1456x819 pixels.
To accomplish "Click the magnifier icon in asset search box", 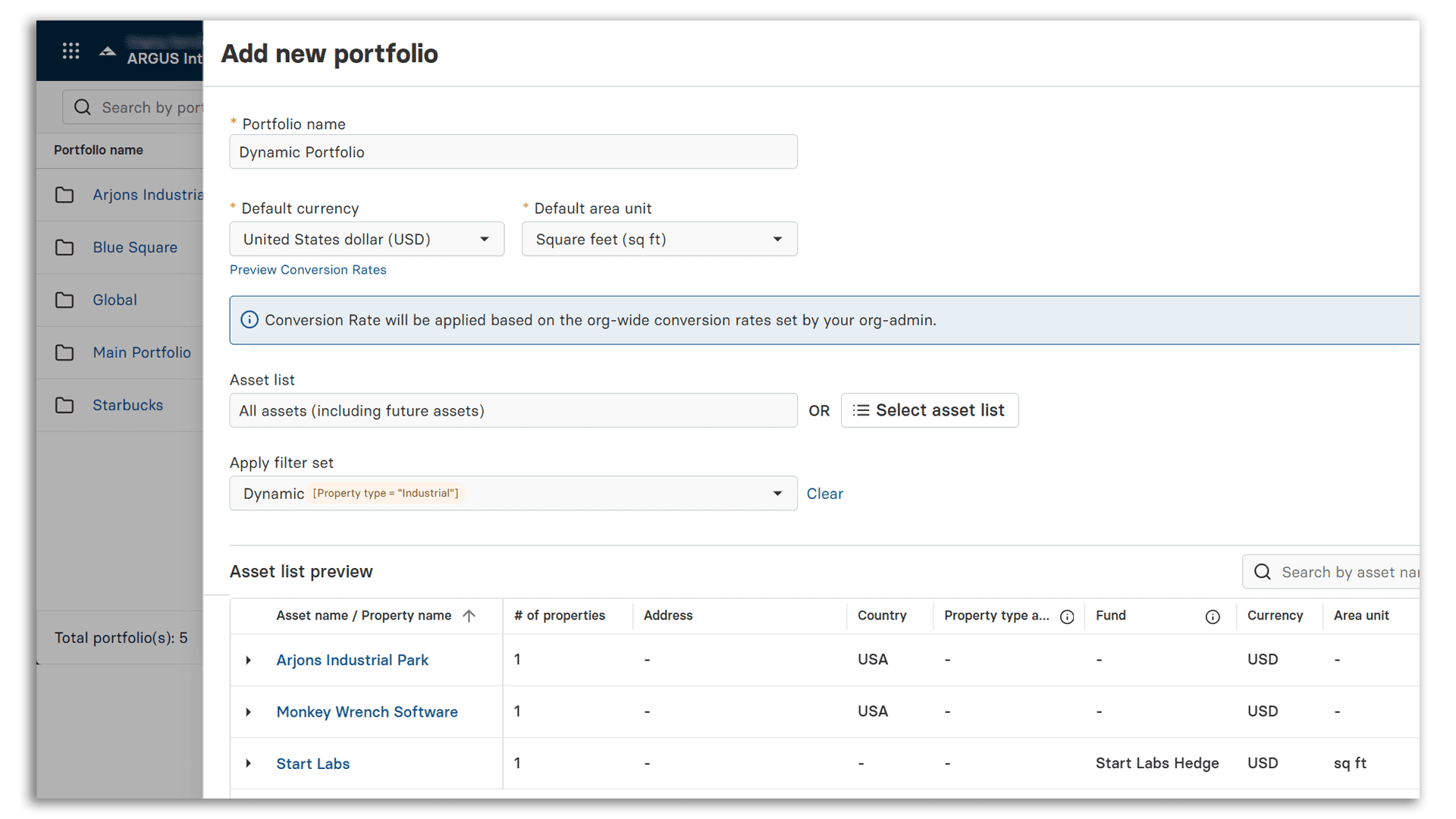I will pyautogui.click(x=1263, y=572).
